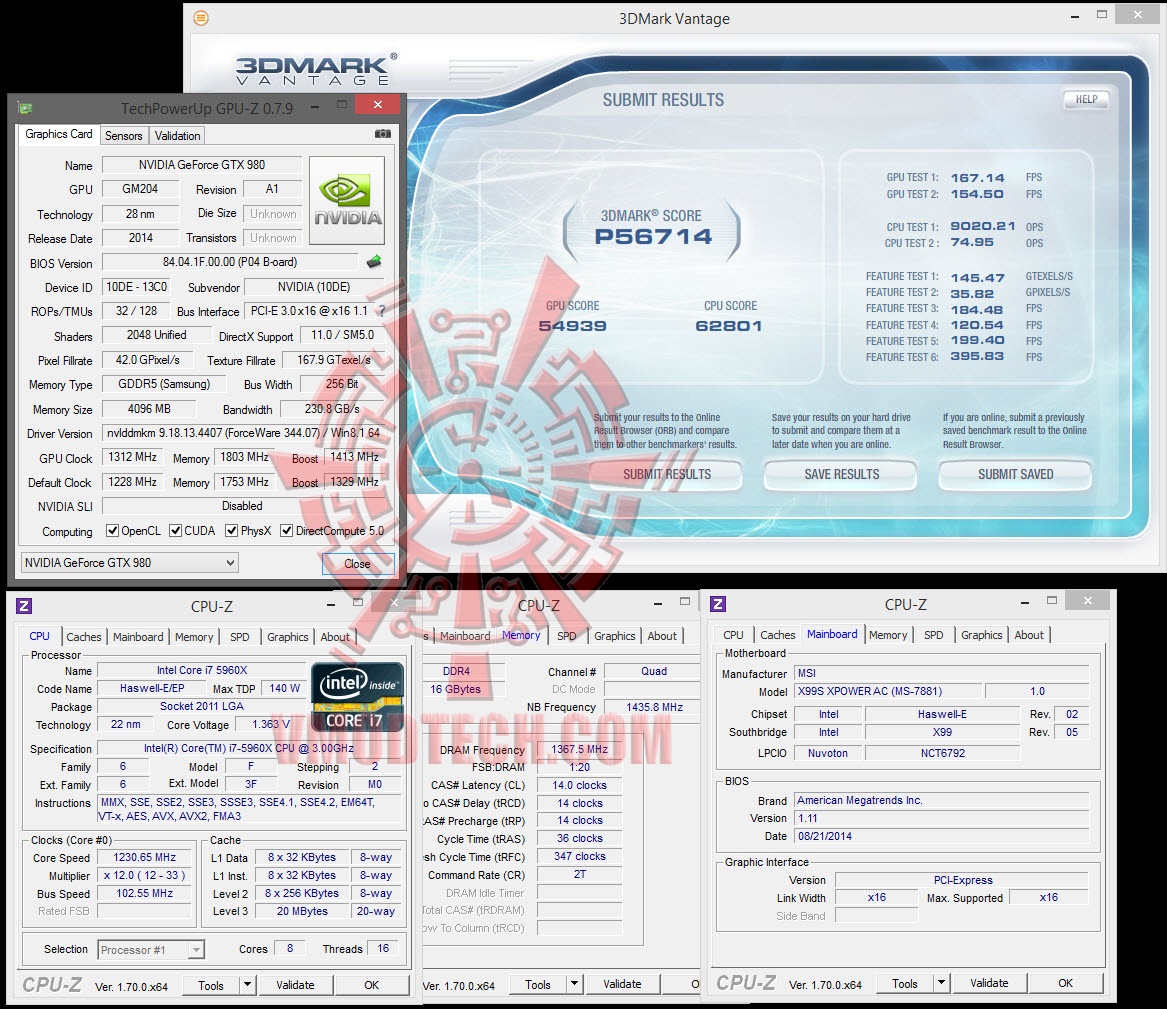Click motherboard model X99S XPOWER AC field
Viewport: 1167px width, 1009px height.
click(888, 691)
